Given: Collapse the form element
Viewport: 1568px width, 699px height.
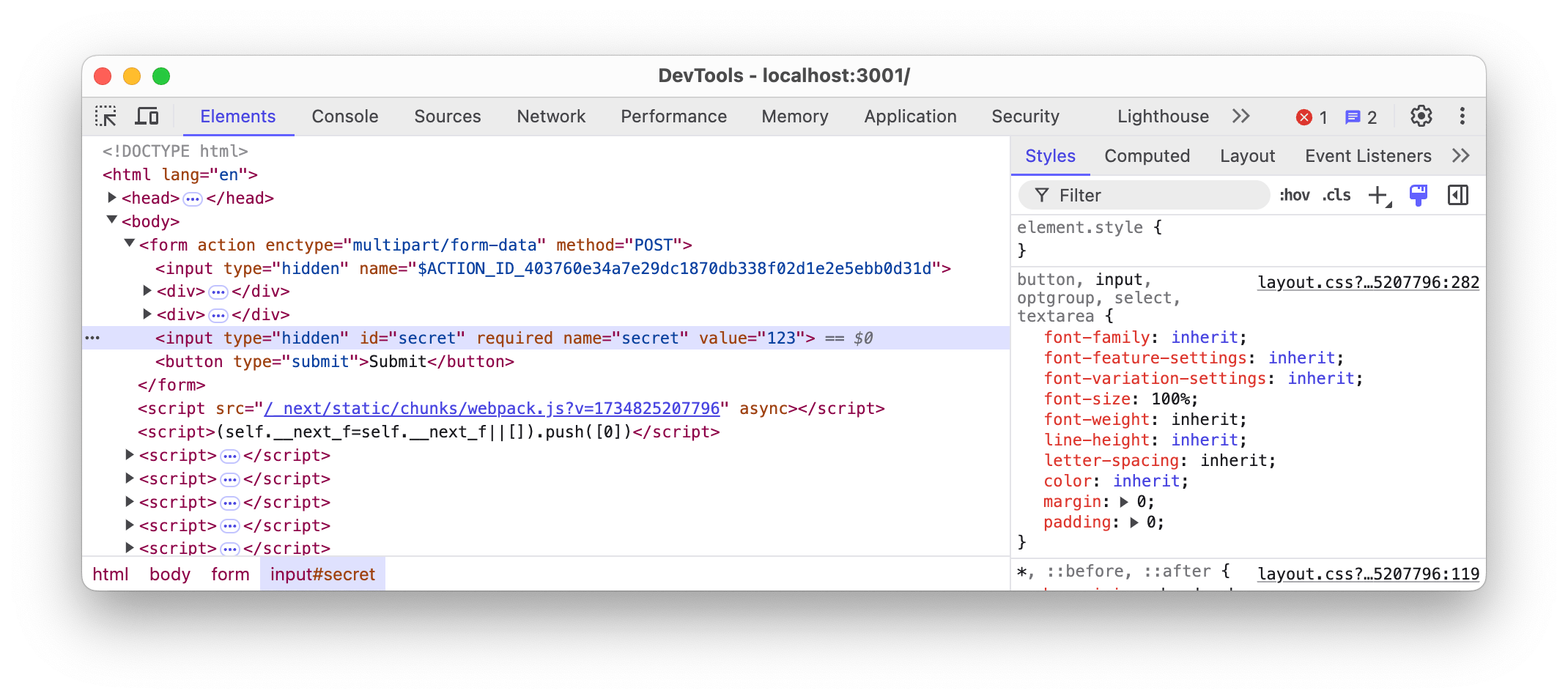Looking at the screenshot, I should (130, 243).
